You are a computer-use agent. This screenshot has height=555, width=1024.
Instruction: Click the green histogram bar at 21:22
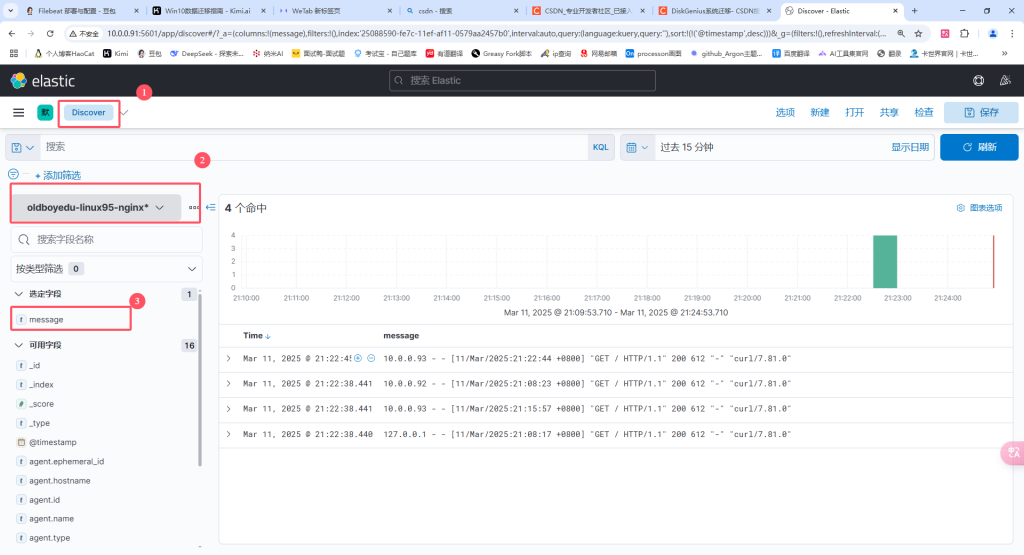point(884,261)
